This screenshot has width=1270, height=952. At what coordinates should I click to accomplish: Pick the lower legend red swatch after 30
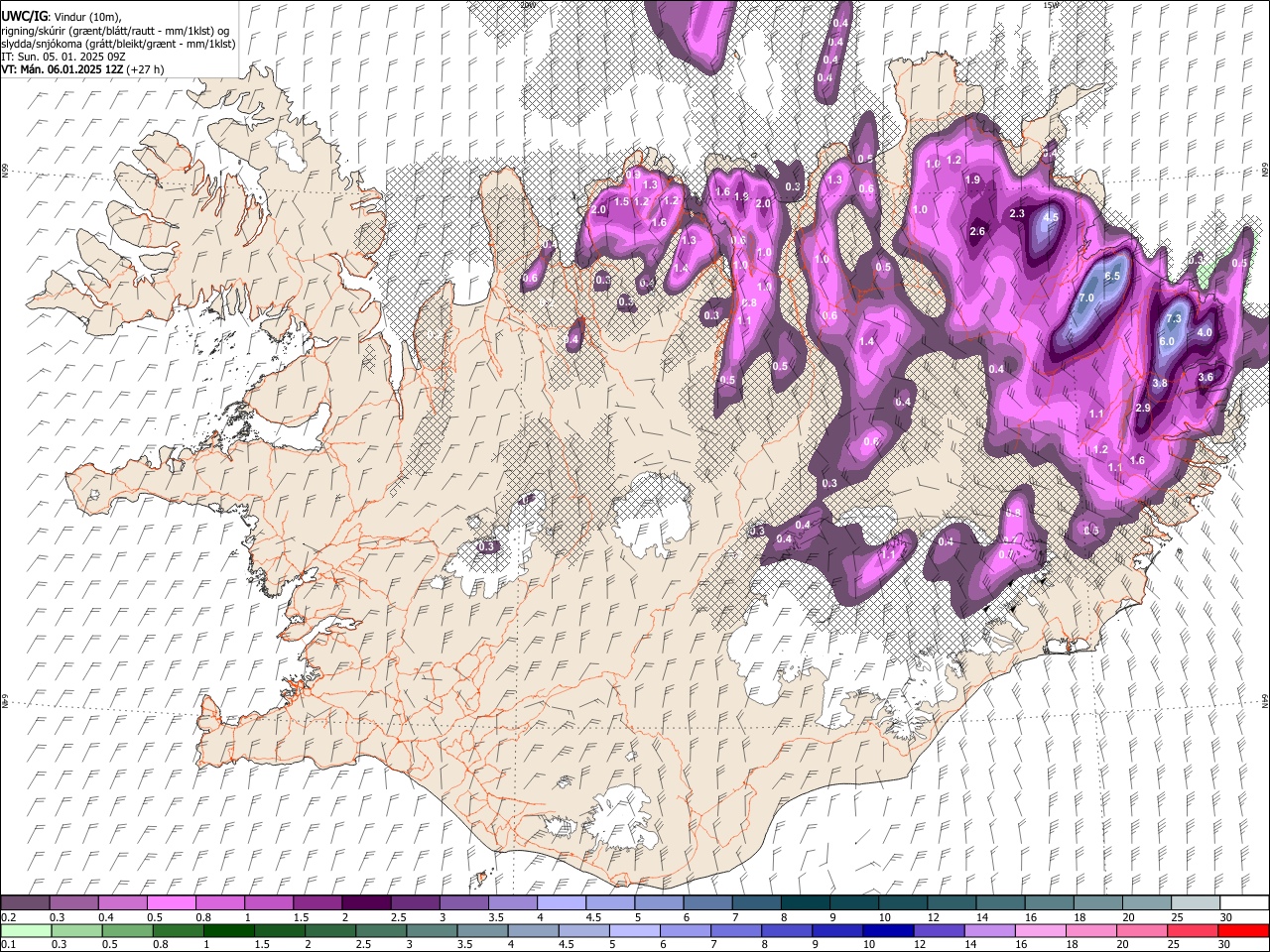[x=1243, y=930]
